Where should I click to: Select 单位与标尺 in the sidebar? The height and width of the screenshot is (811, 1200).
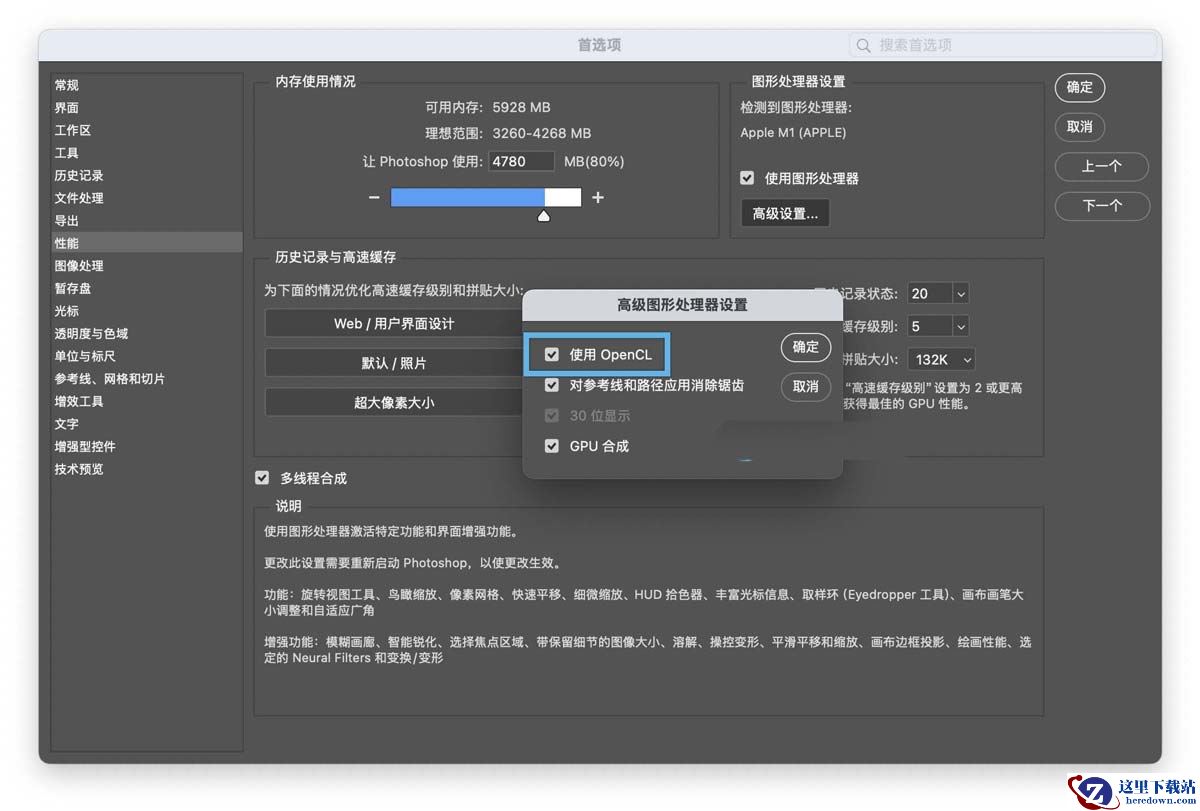click(85, 356)
